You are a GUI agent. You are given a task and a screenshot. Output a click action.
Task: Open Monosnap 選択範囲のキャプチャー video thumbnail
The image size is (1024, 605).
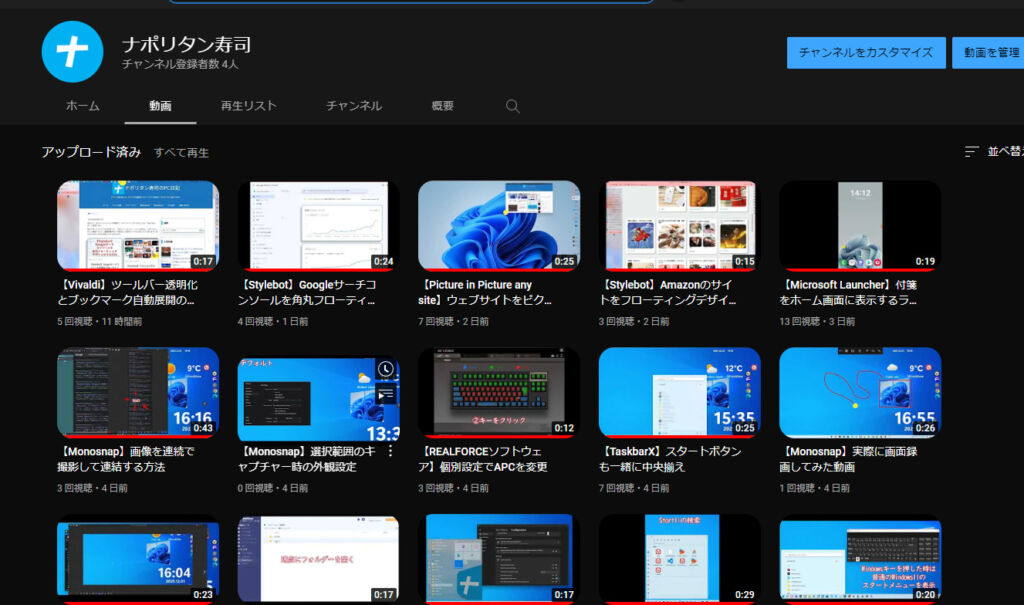click(319, 399)
